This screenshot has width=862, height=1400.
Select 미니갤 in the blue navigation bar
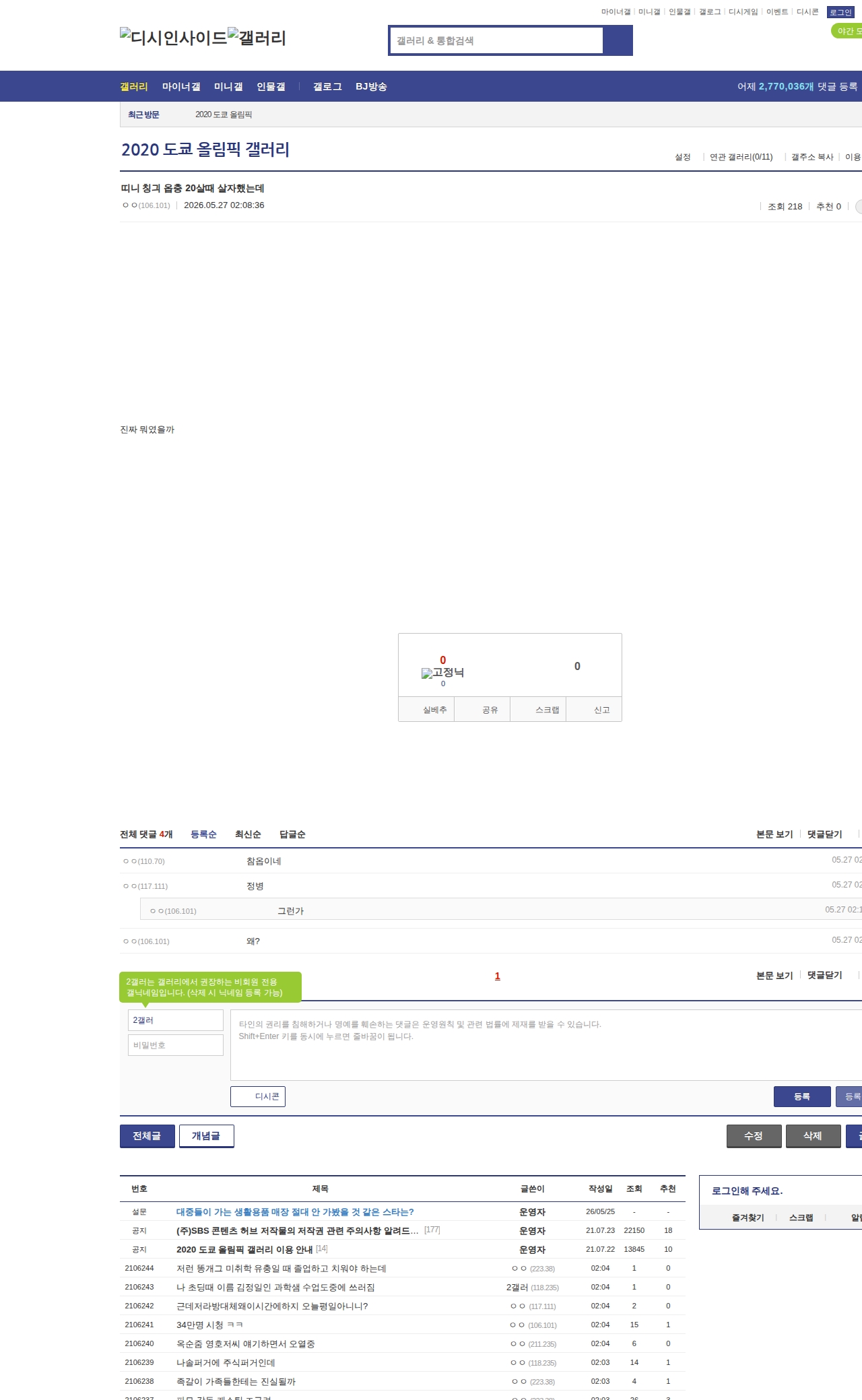click(x=228, y=86)
